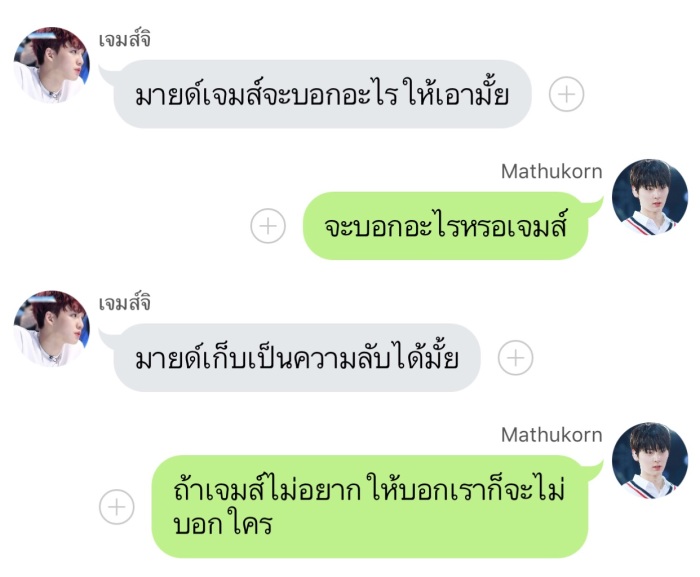
Task: Tap the plus icon beside "จะบอกอะไรหรอเจมส์"
Action: point(268,226)
